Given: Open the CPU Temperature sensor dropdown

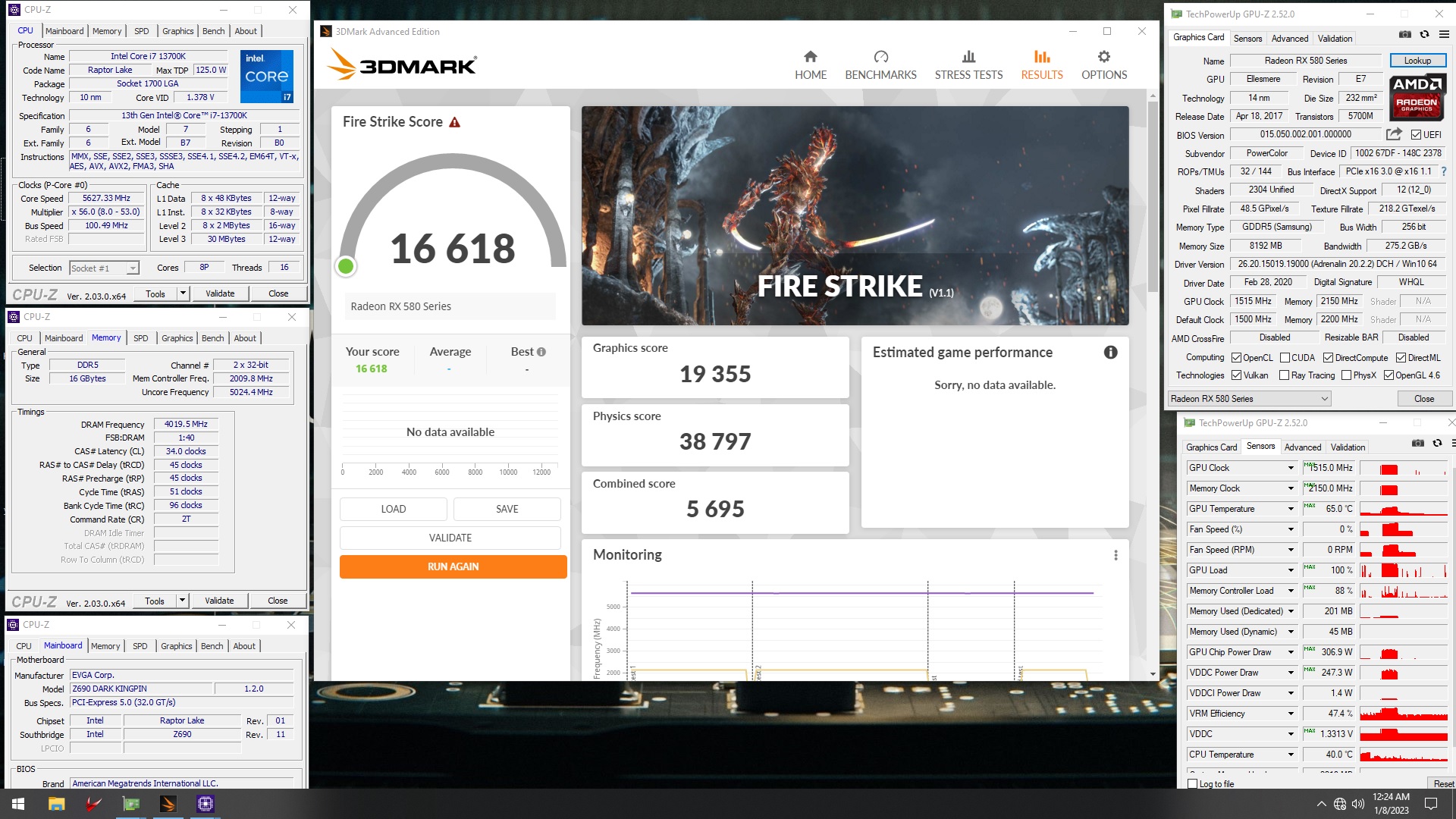Looking at the screenshot, I should click(1291, 755).
